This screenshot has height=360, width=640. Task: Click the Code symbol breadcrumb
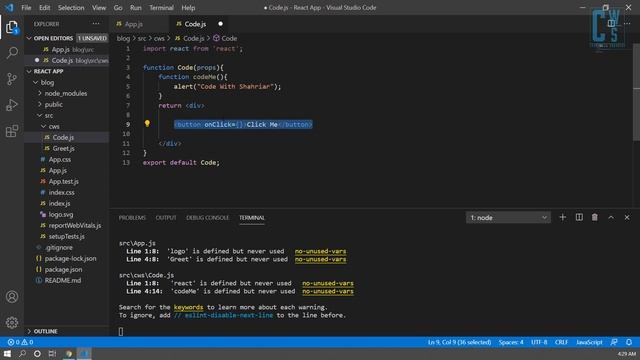[x=225, y=38]
